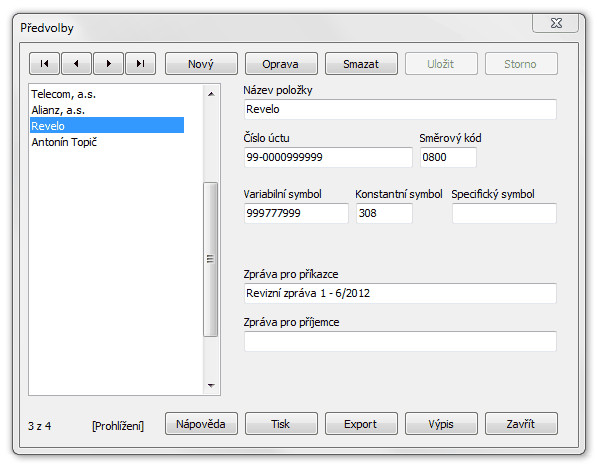Screen dimensions: 597x467
Task: Click the Specifický symbol field
Action: 504,213
